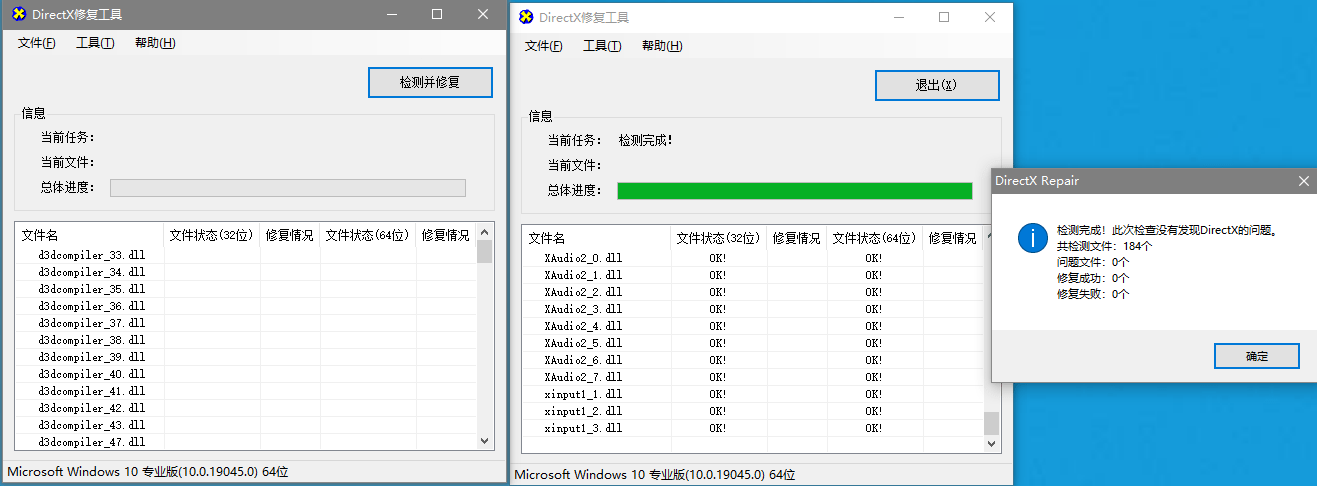Click 32-bit OK! status of XAudio2_0.dll
Viewport: 1317px width, 486px height.
(x=718, y=258)
